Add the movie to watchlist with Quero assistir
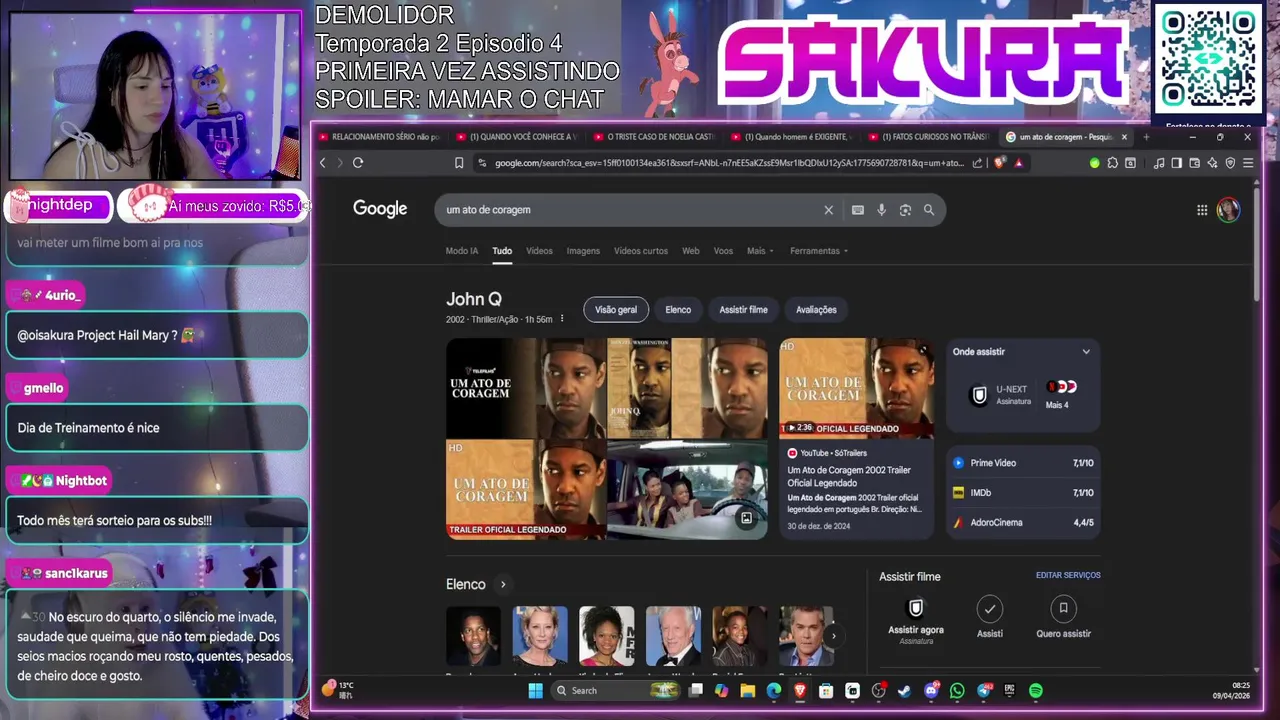 (x=1063, y=618)
